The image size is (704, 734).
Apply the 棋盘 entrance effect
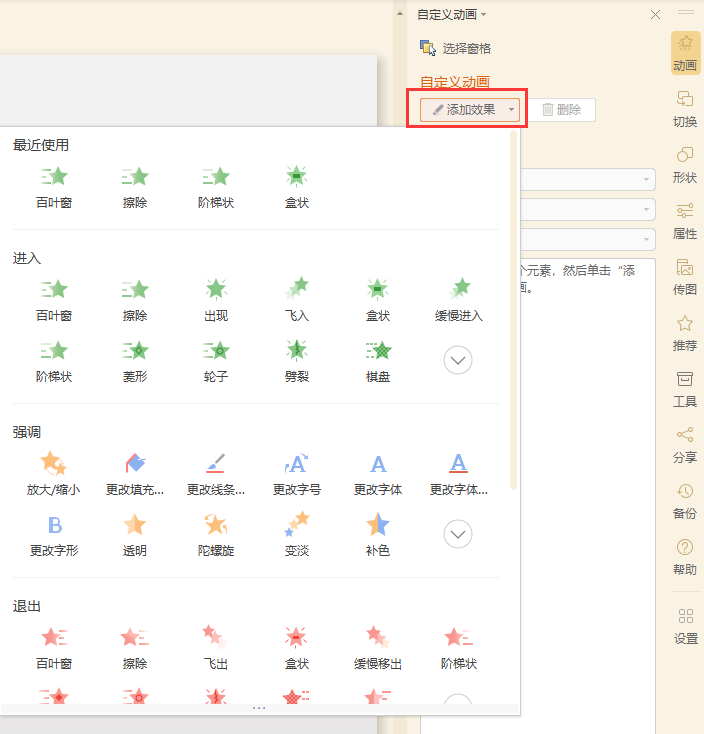(378, 361)
